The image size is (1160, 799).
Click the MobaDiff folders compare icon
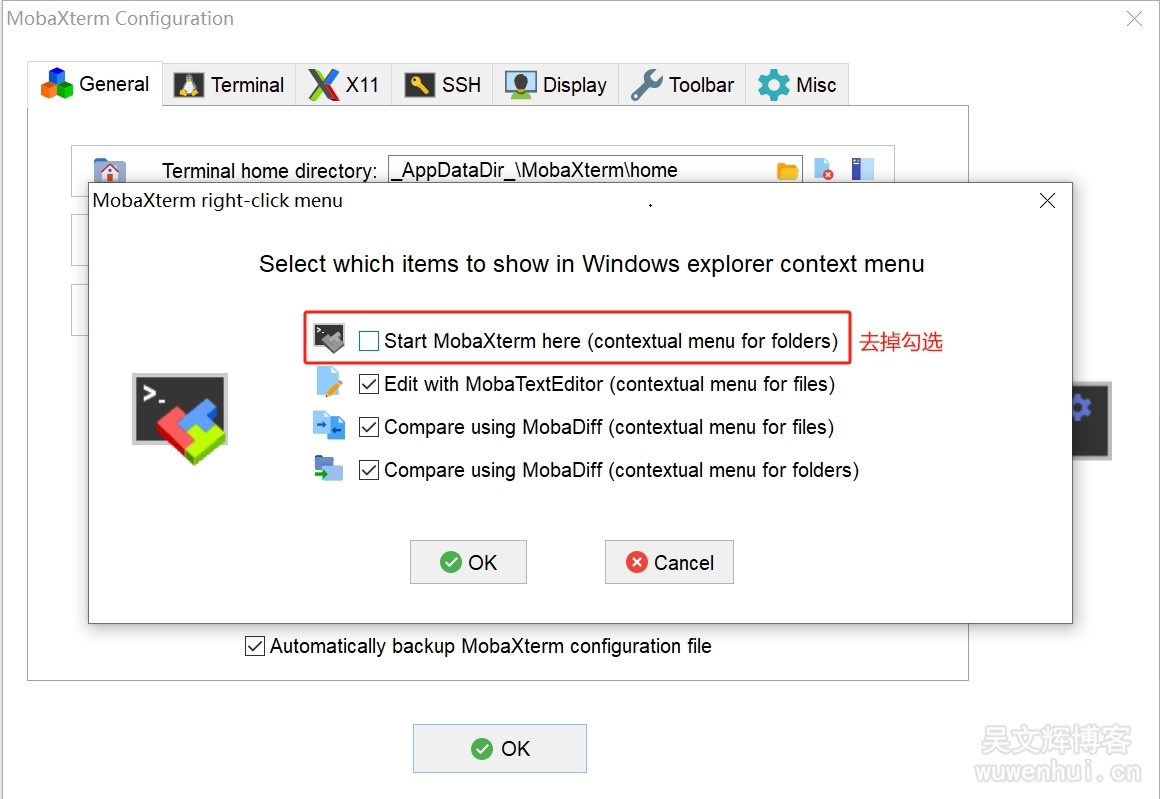click(329, 469)
